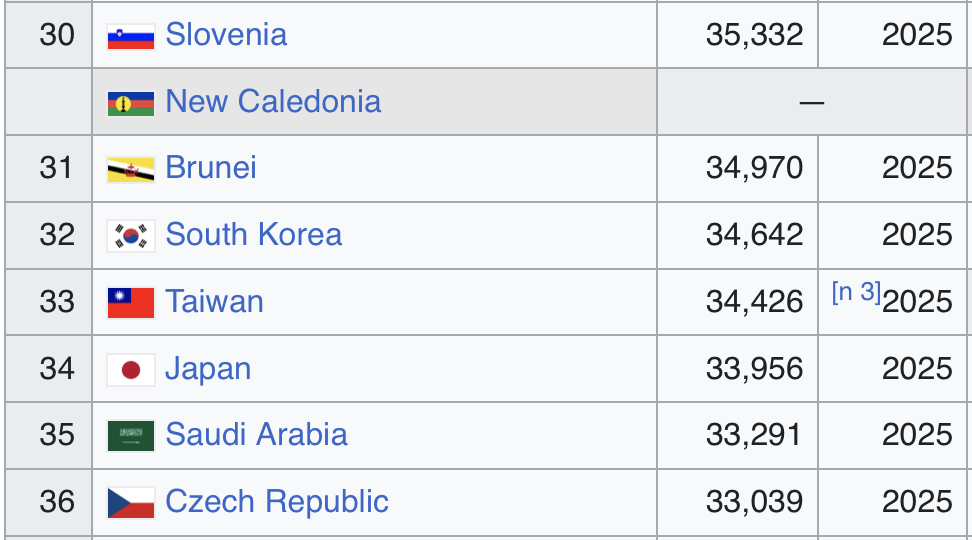Click the Slovenia flag icon

131,37
